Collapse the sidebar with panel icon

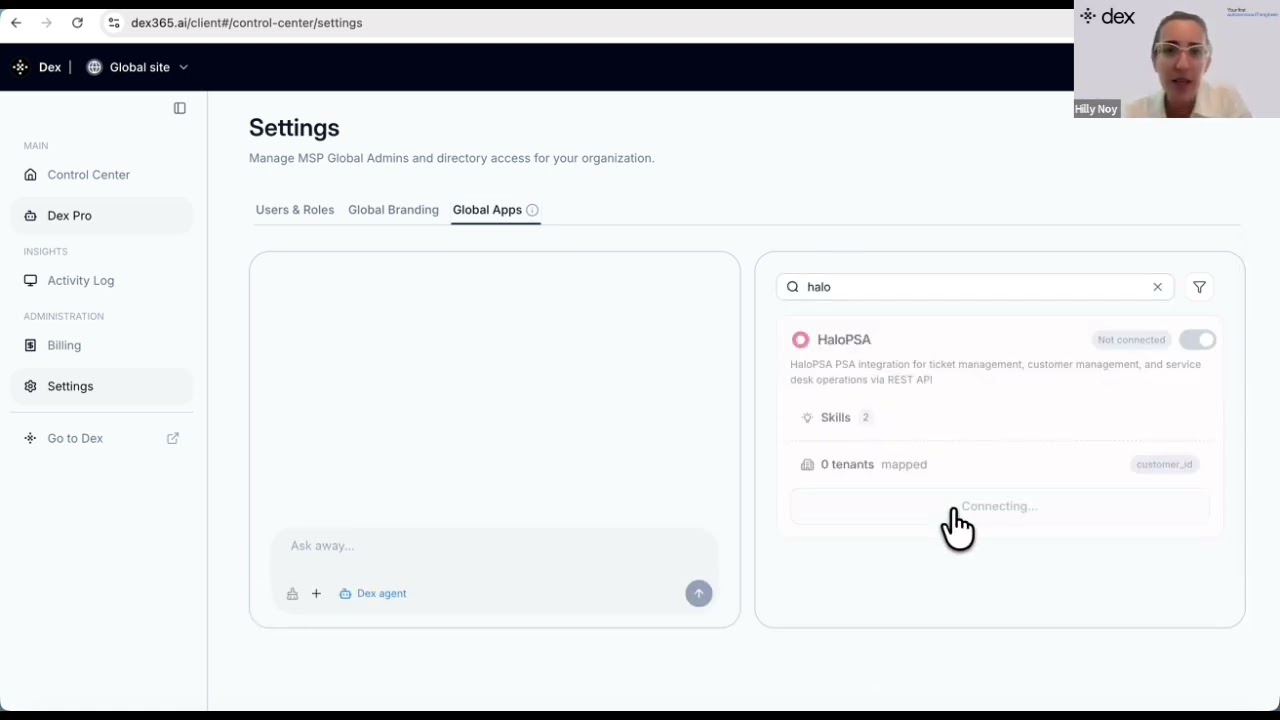pos(180,108)
